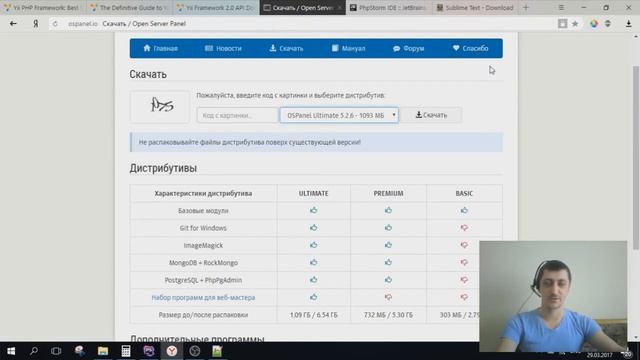Click the 732 МБ / 5.30 ГБ cell
This screenshot has height=360, width=640.
(388, 315)
